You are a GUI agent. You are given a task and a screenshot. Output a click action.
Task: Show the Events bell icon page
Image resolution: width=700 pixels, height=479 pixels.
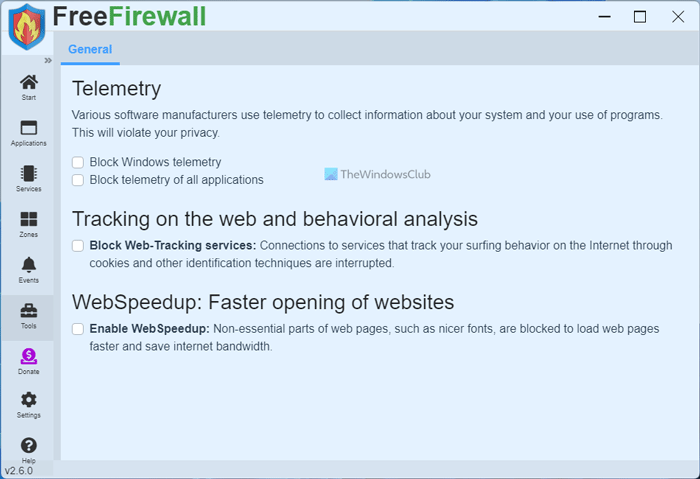pos(28,267)
